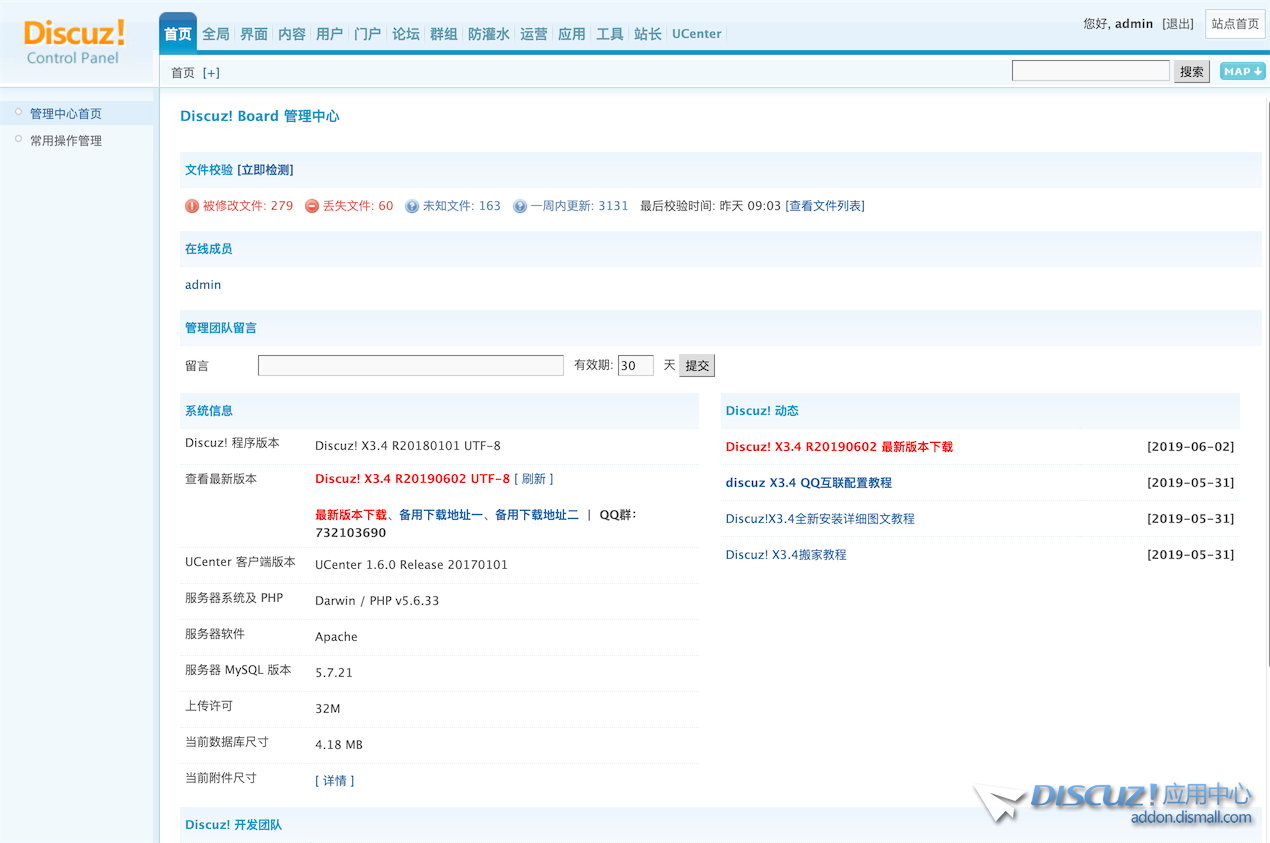Open Discuz! X3.4搬家教程 news

(x=786, y=555)
